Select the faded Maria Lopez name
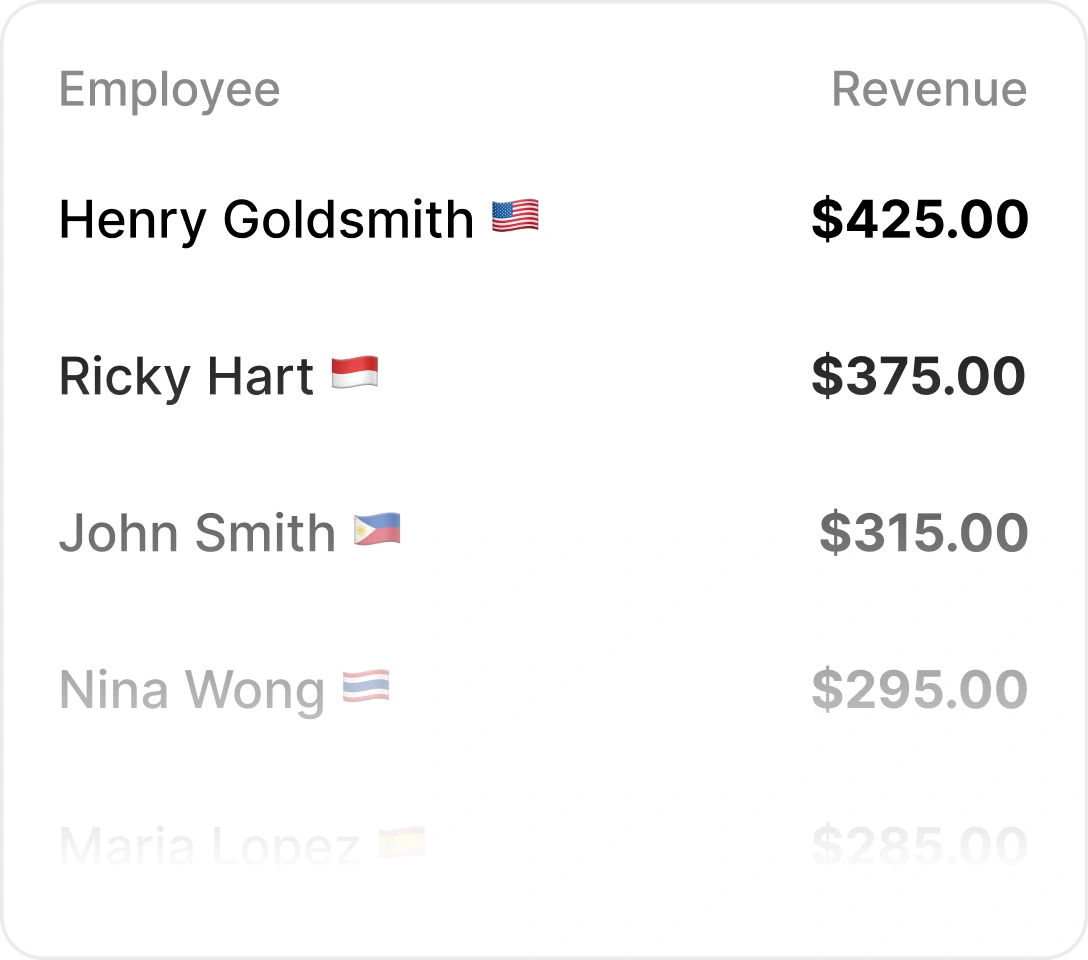Image resolution: width=1088 pixels, height=960 pixels. coord(209,847)
